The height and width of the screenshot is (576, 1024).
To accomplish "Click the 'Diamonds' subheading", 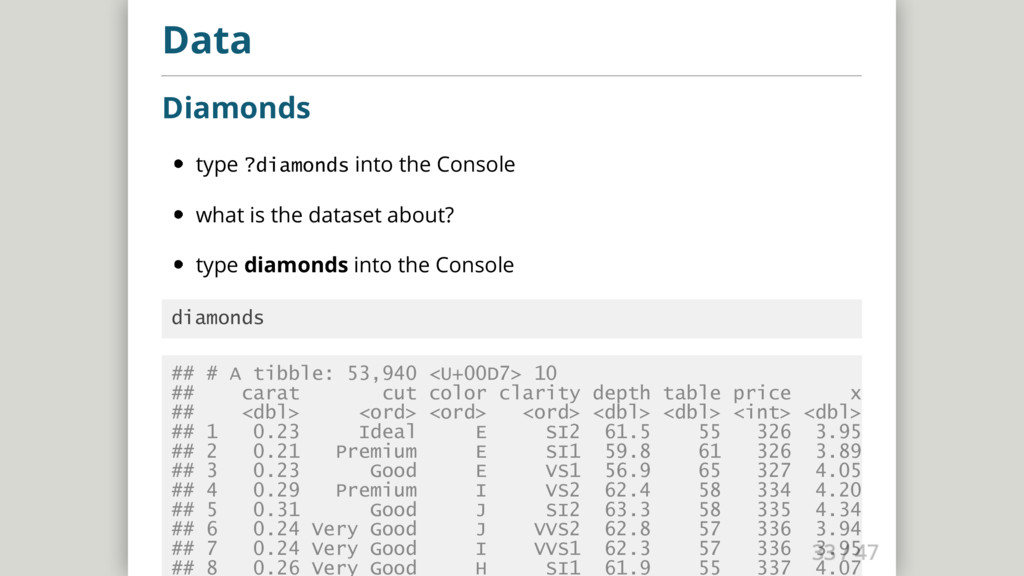I will point(236,107).
